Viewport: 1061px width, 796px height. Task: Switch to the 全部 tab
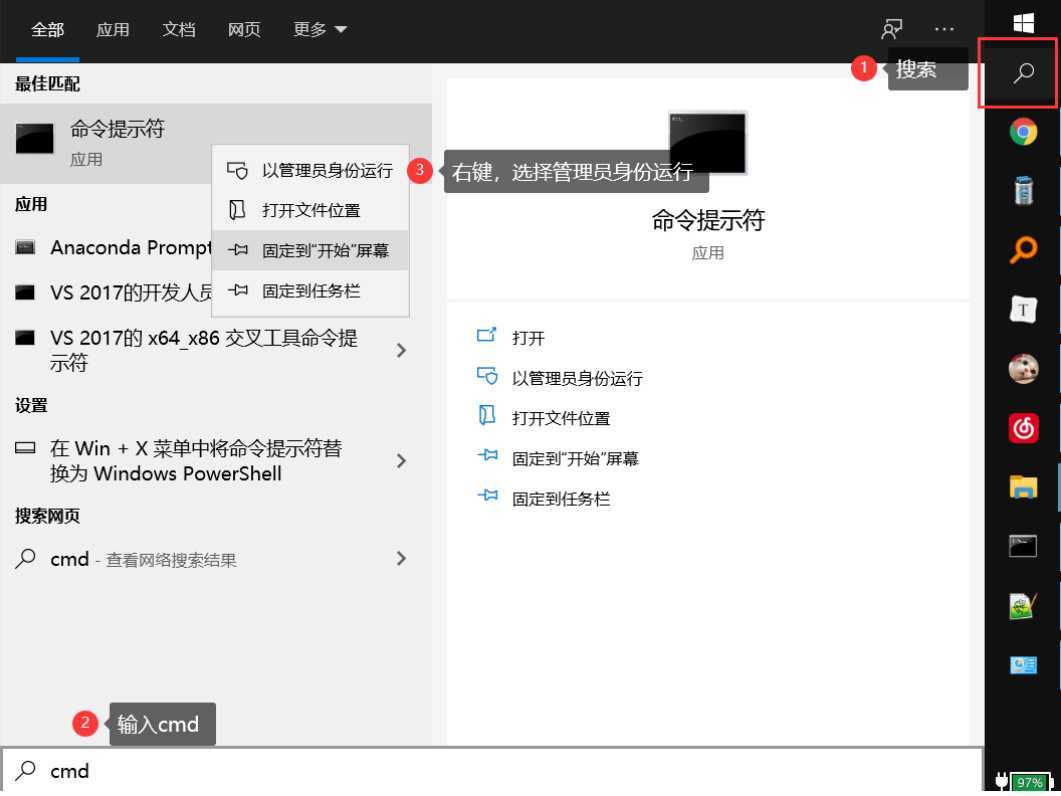47,30
